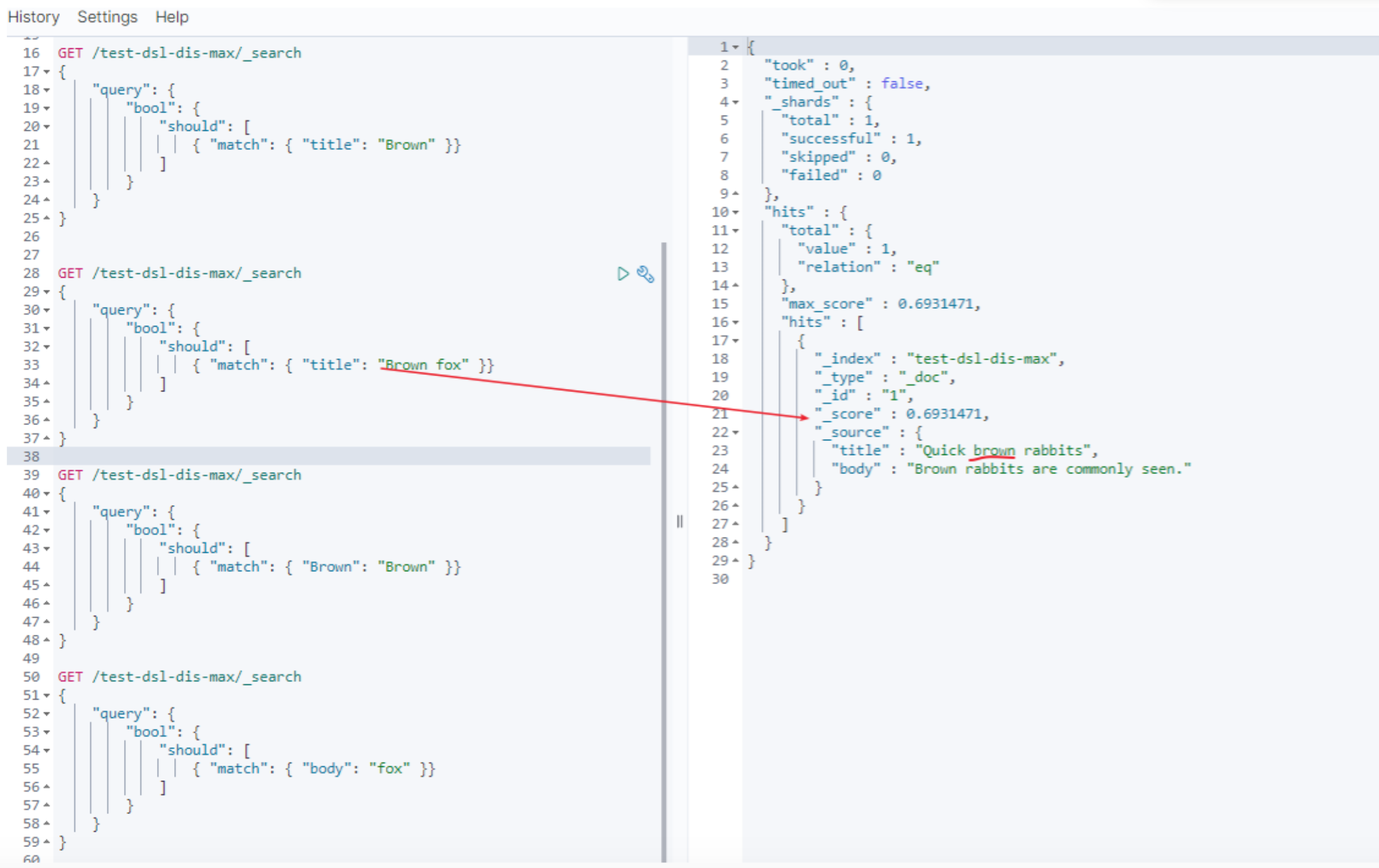1379x868 pixels.
Task: Click the GET request on line 28
Action: (x=179, y=274)
